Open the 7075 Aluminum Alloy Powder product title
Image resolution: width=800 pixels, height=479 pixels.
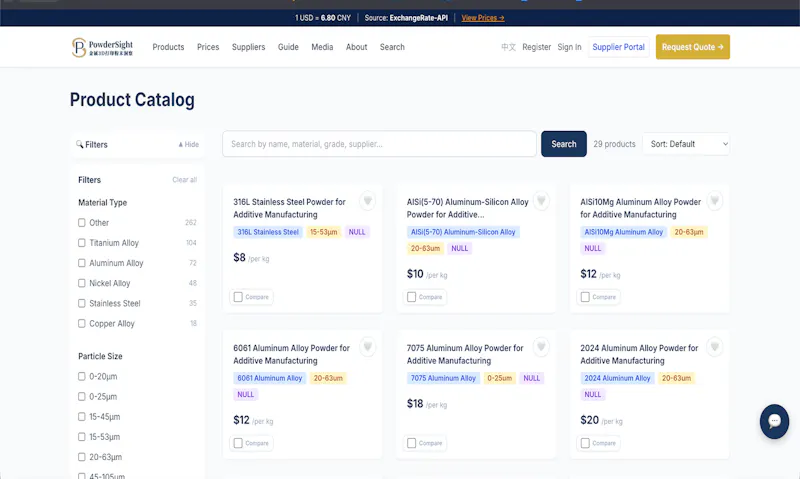pos(465,354)
